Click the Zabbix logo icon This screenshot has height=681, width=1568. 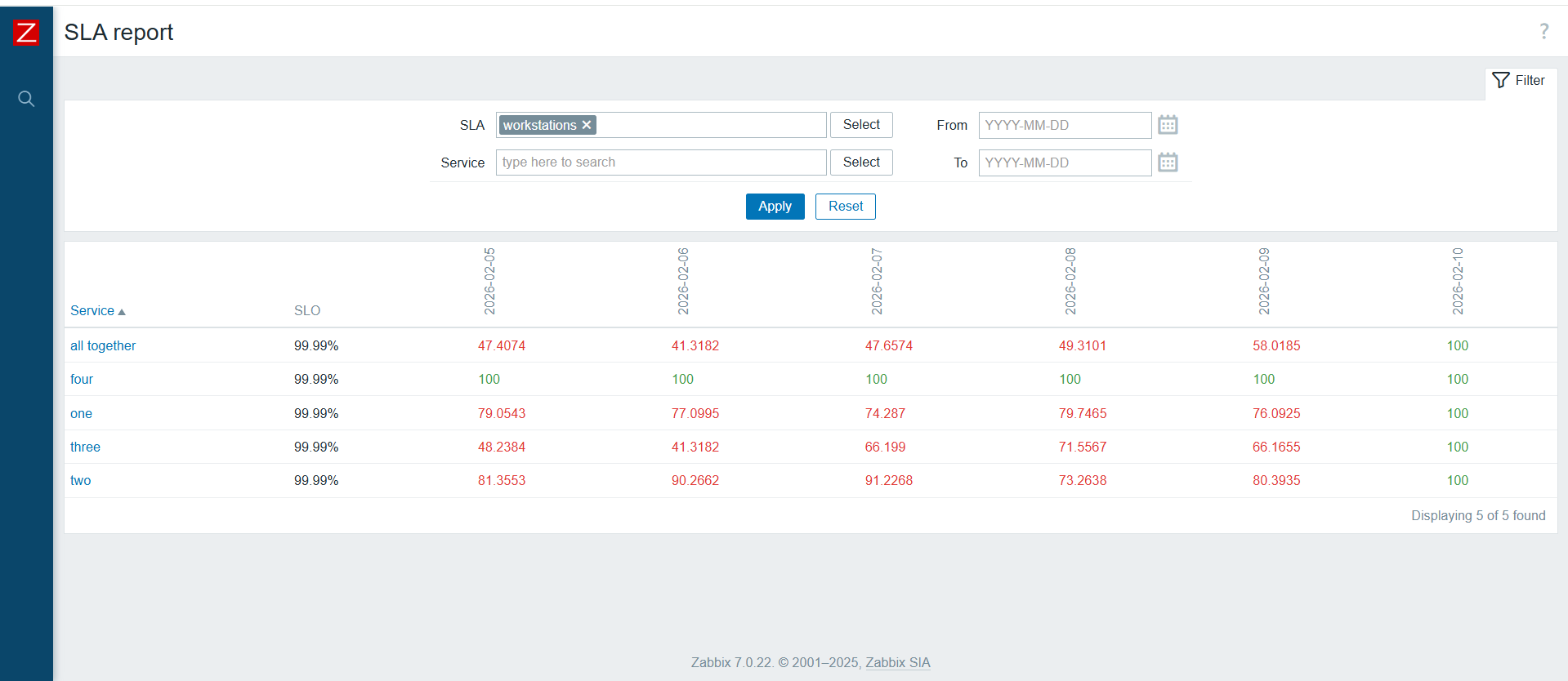26,33
